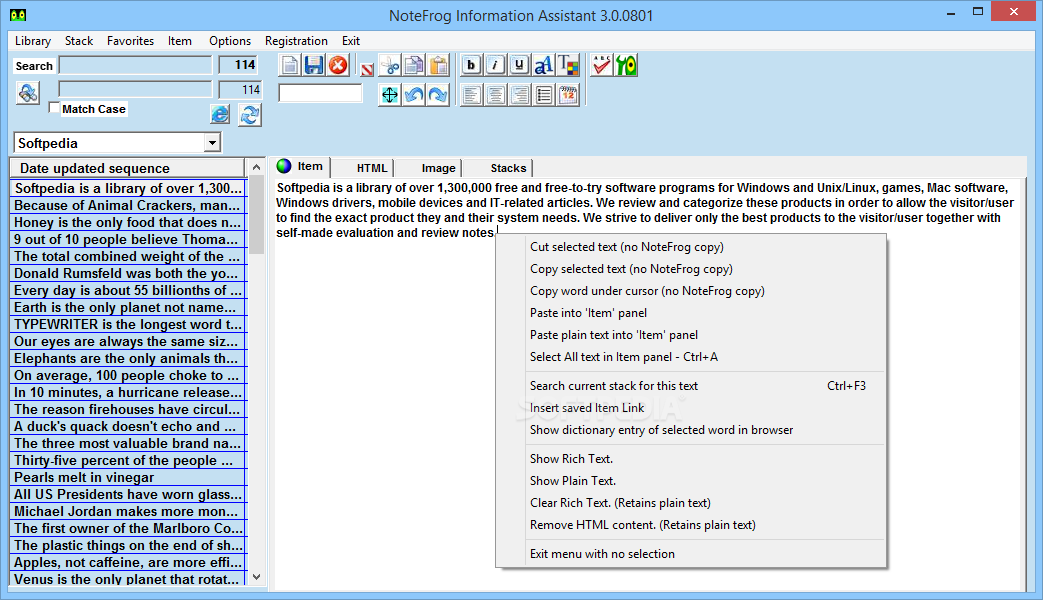Choose Paste into 'Item' panel
Viewport: 1043px width, 600px height.
(690, 313)
